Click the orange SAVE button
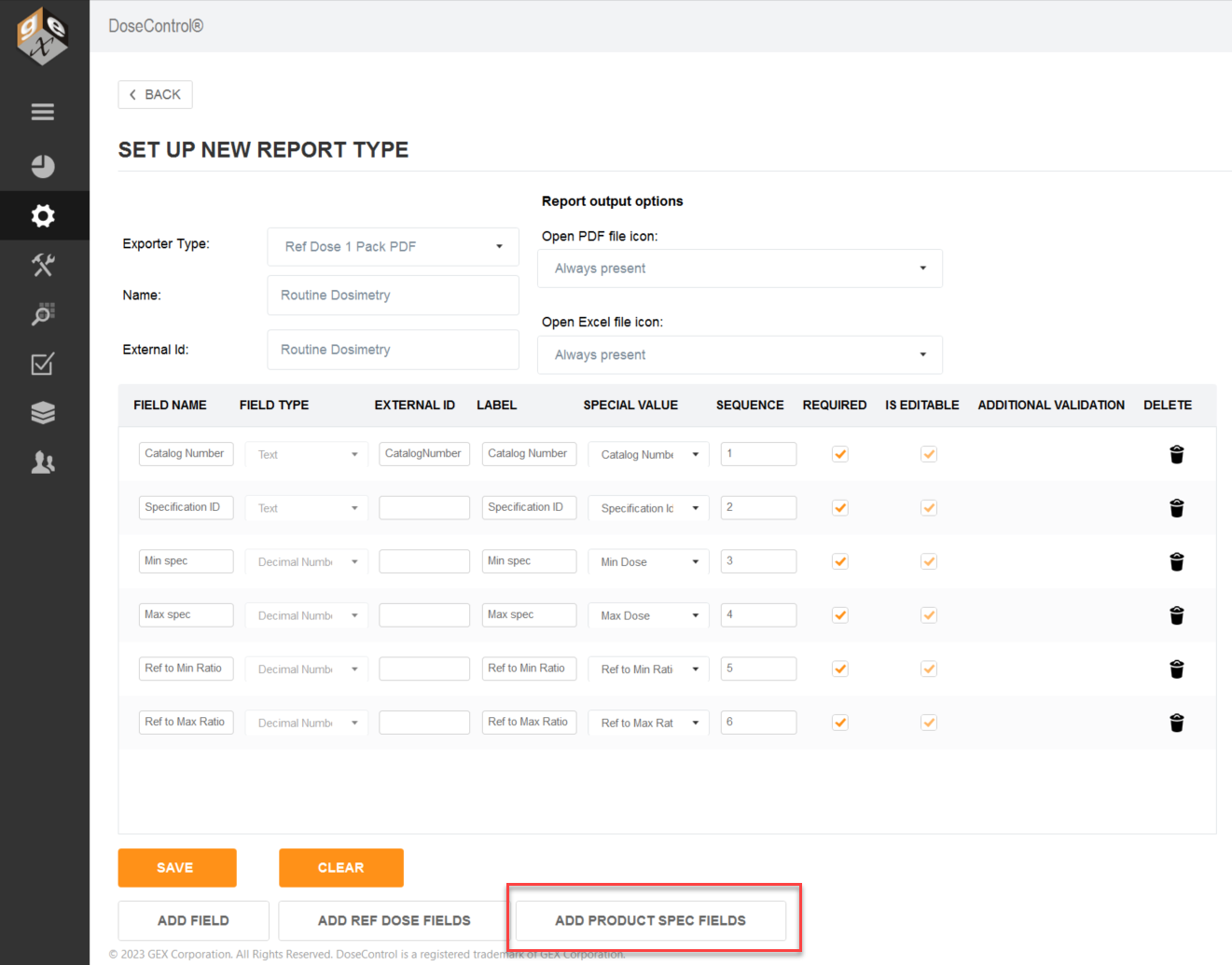This screenshot has height=965, width=1232. click(x=177, y=868)
